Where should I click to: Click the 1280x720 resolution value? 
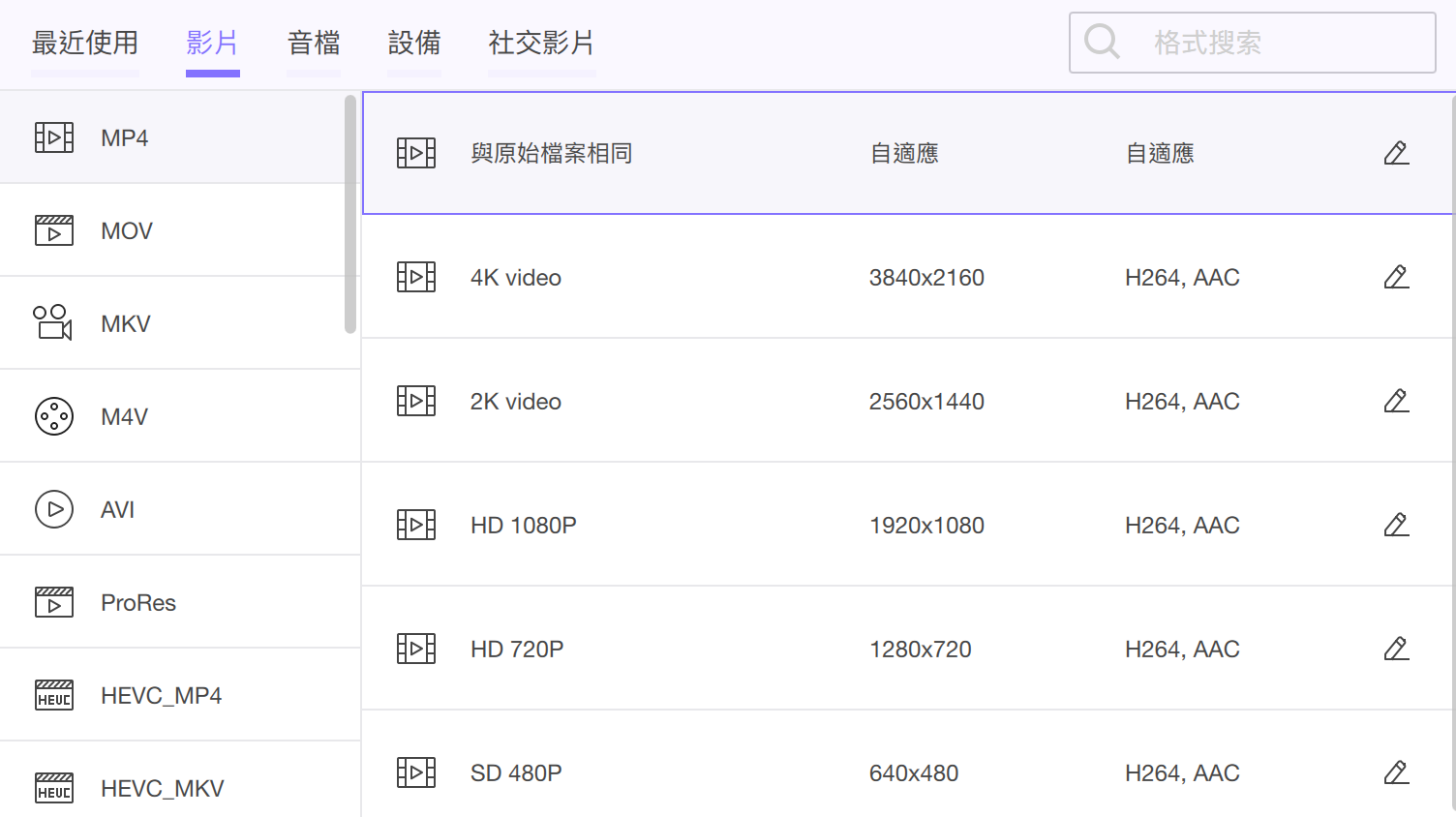click(921, 650)
